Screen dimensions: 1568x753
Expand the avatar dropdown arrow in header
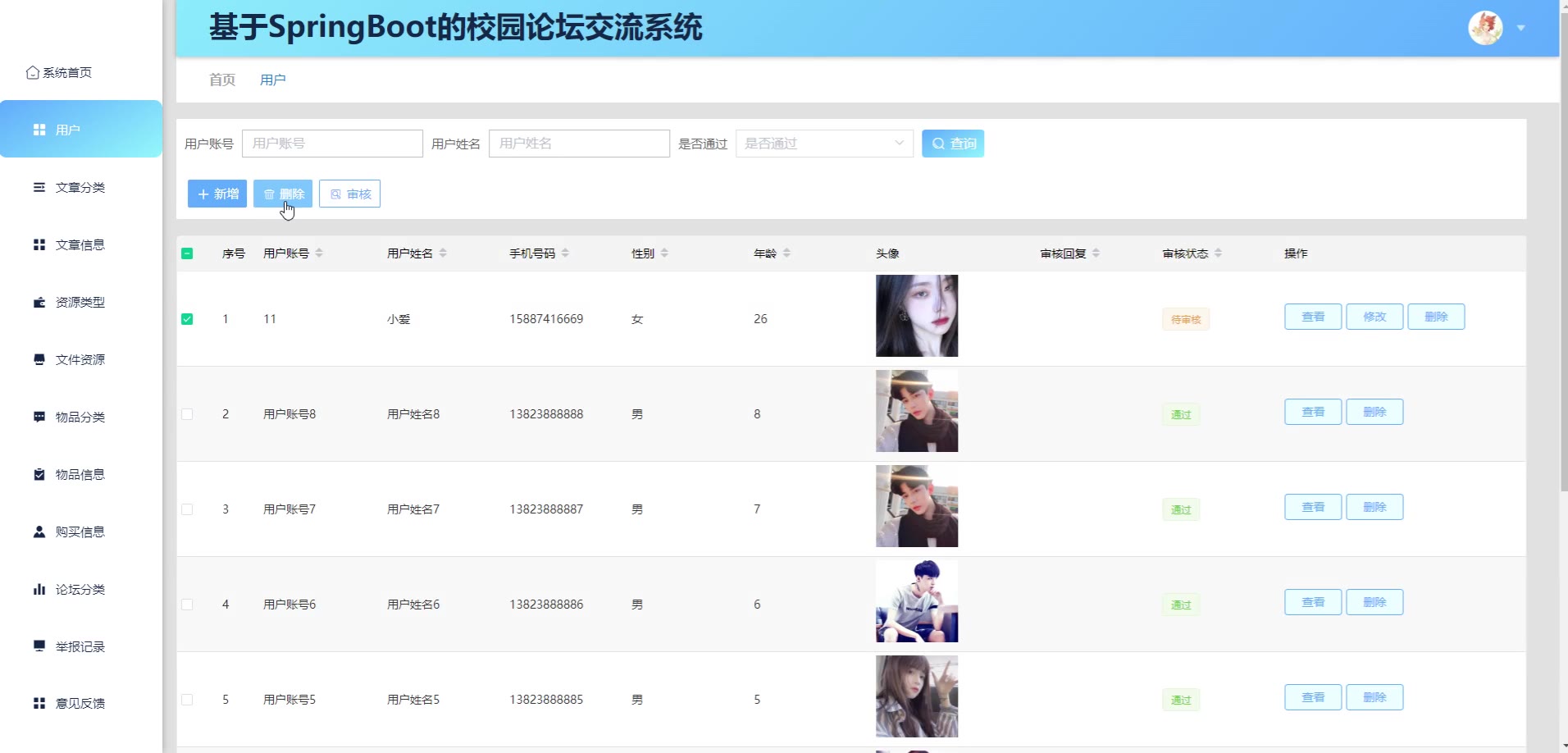click(1521, 29)
